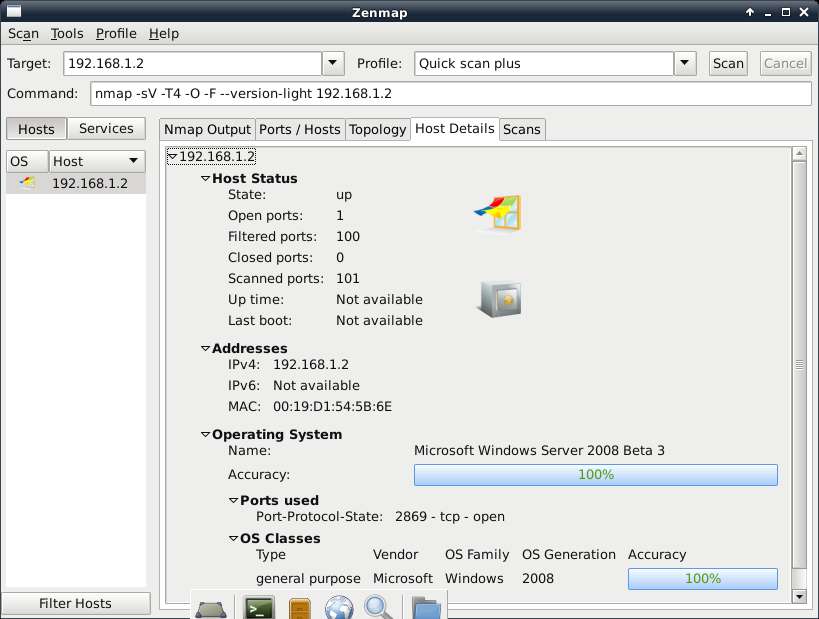Click the window menu icon in the title bar

(x=14, y=11)
